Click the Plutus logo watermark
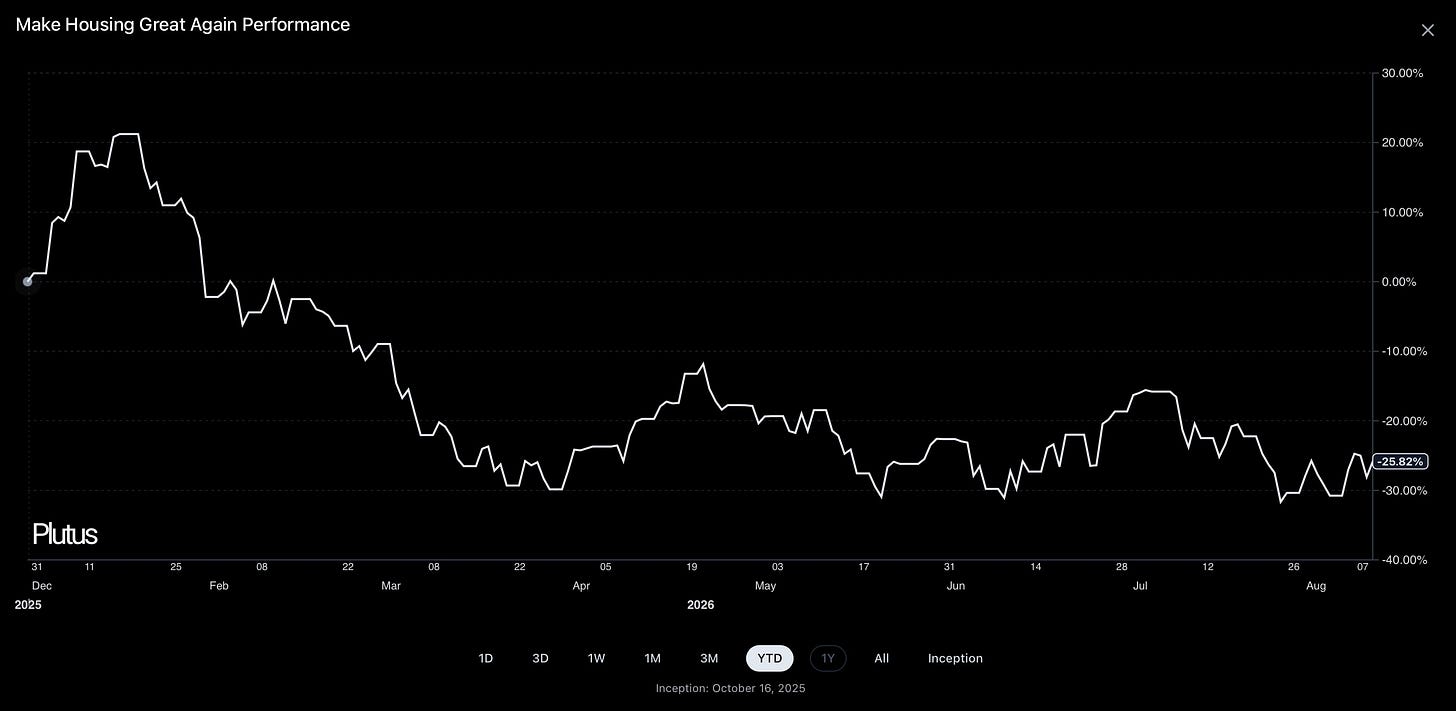 pyautogui.click(x=65, y=534)
